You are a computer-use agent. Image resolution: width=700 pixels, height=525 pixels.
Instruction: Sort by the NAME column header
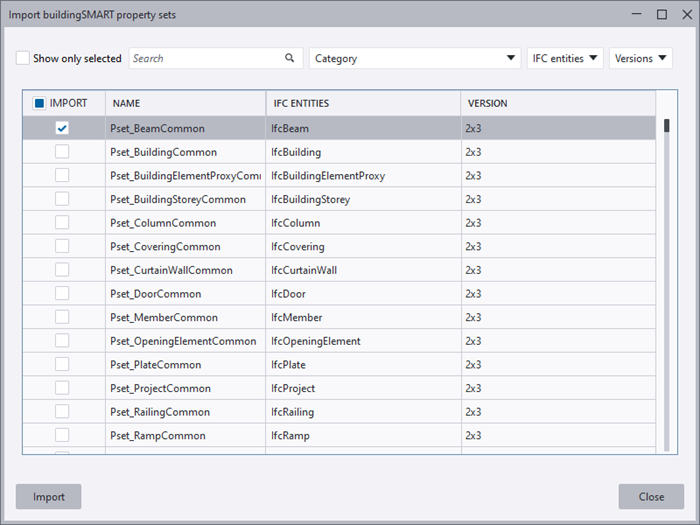126,103
